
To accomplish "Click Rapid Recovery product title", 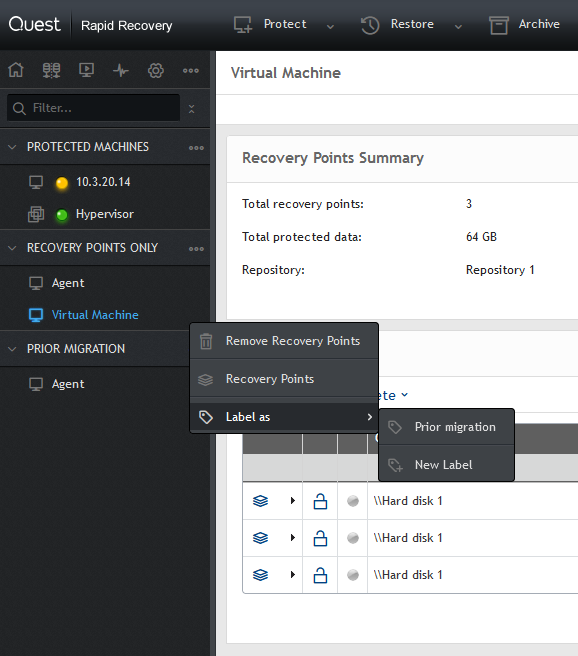I will [126, 26].
